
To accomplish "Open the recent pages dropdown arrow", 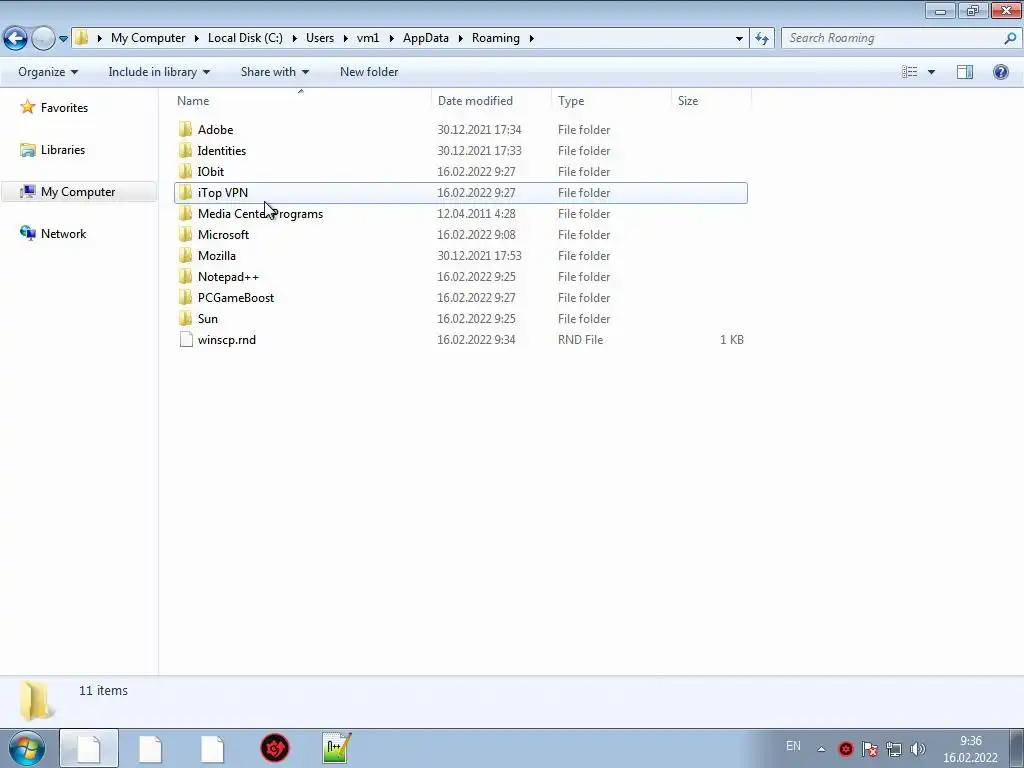I will pyautogui.click(x=63, y=39).
